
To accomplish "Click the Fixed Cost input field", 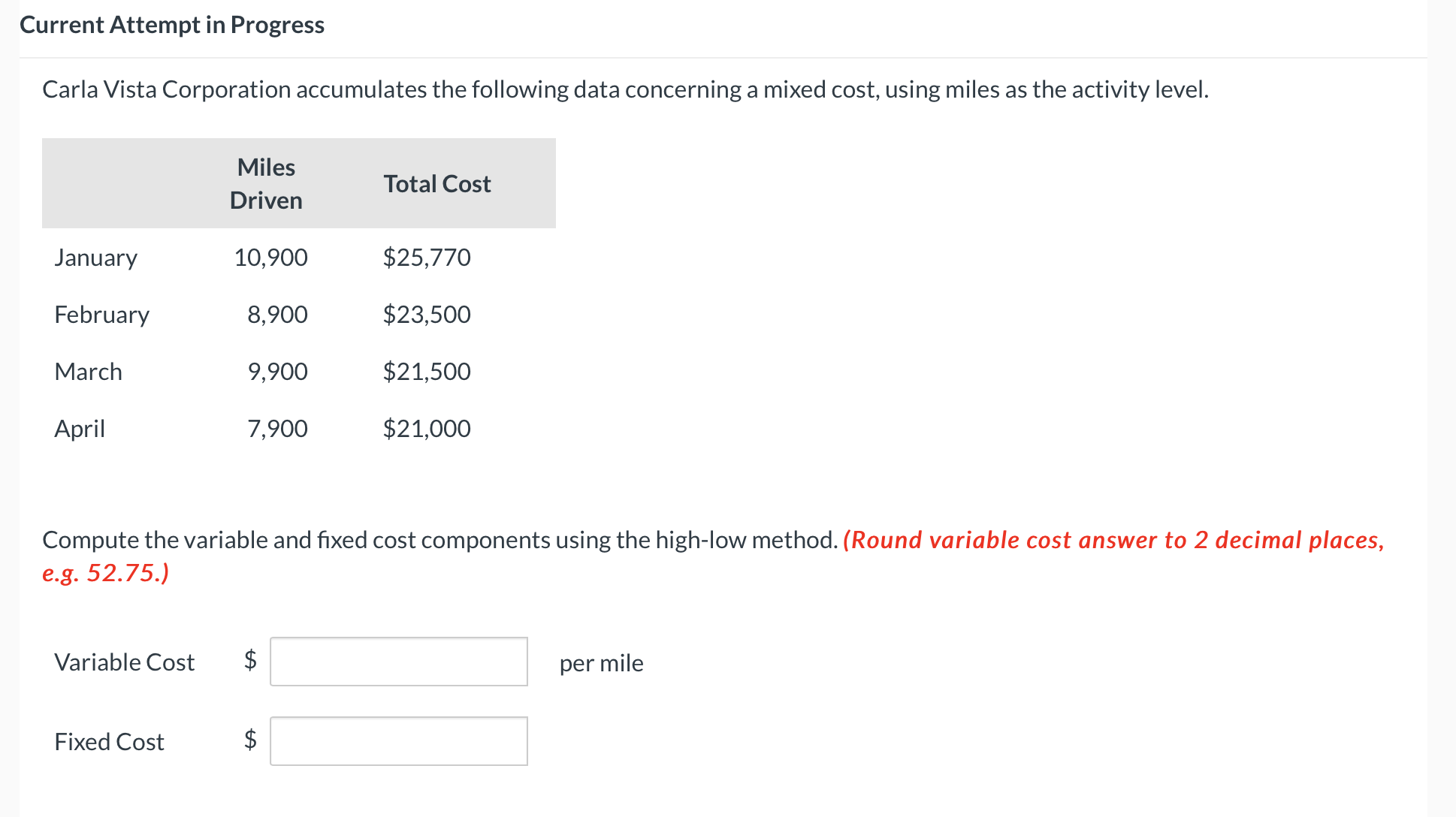I will pos(398,741).
